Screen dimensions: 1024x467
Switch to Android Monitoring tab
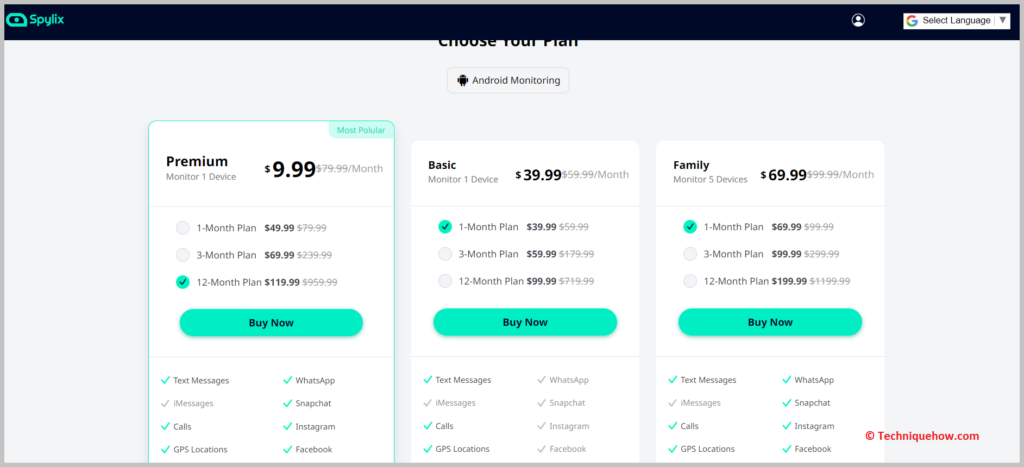pyautogui.click(x=508, y=80)
